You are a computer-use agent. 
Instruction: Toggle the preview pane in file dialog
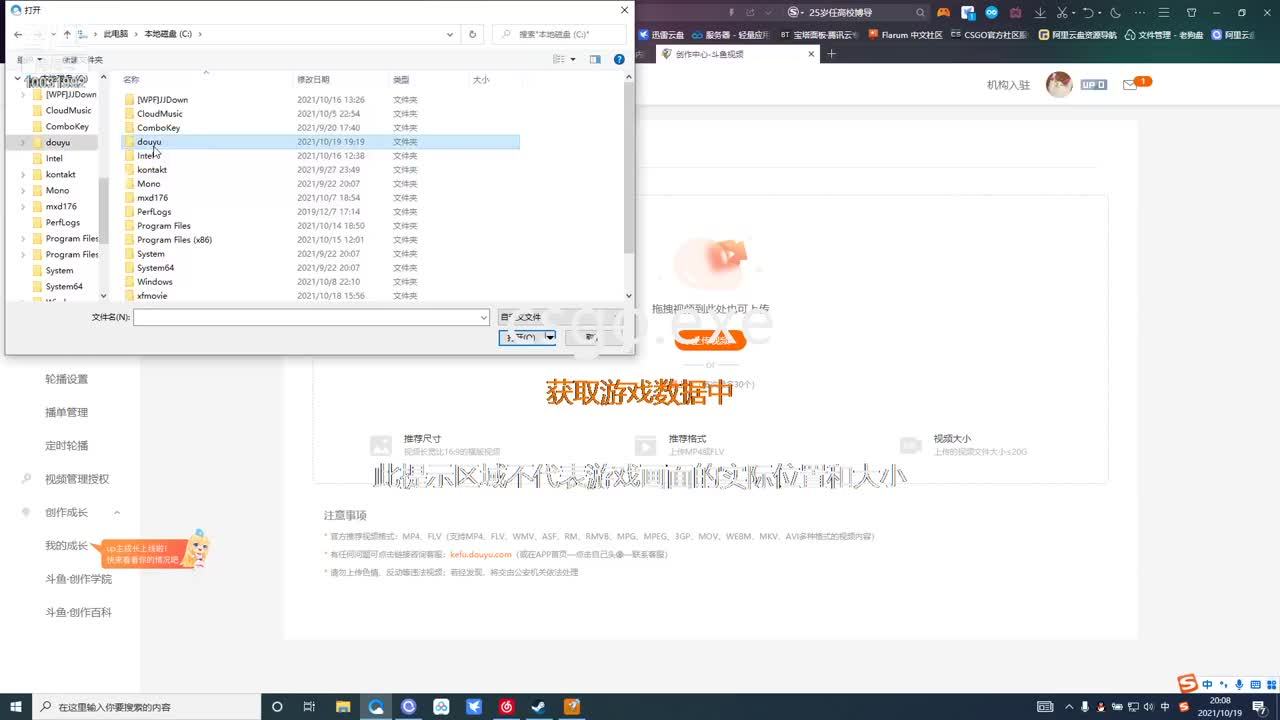595,60
